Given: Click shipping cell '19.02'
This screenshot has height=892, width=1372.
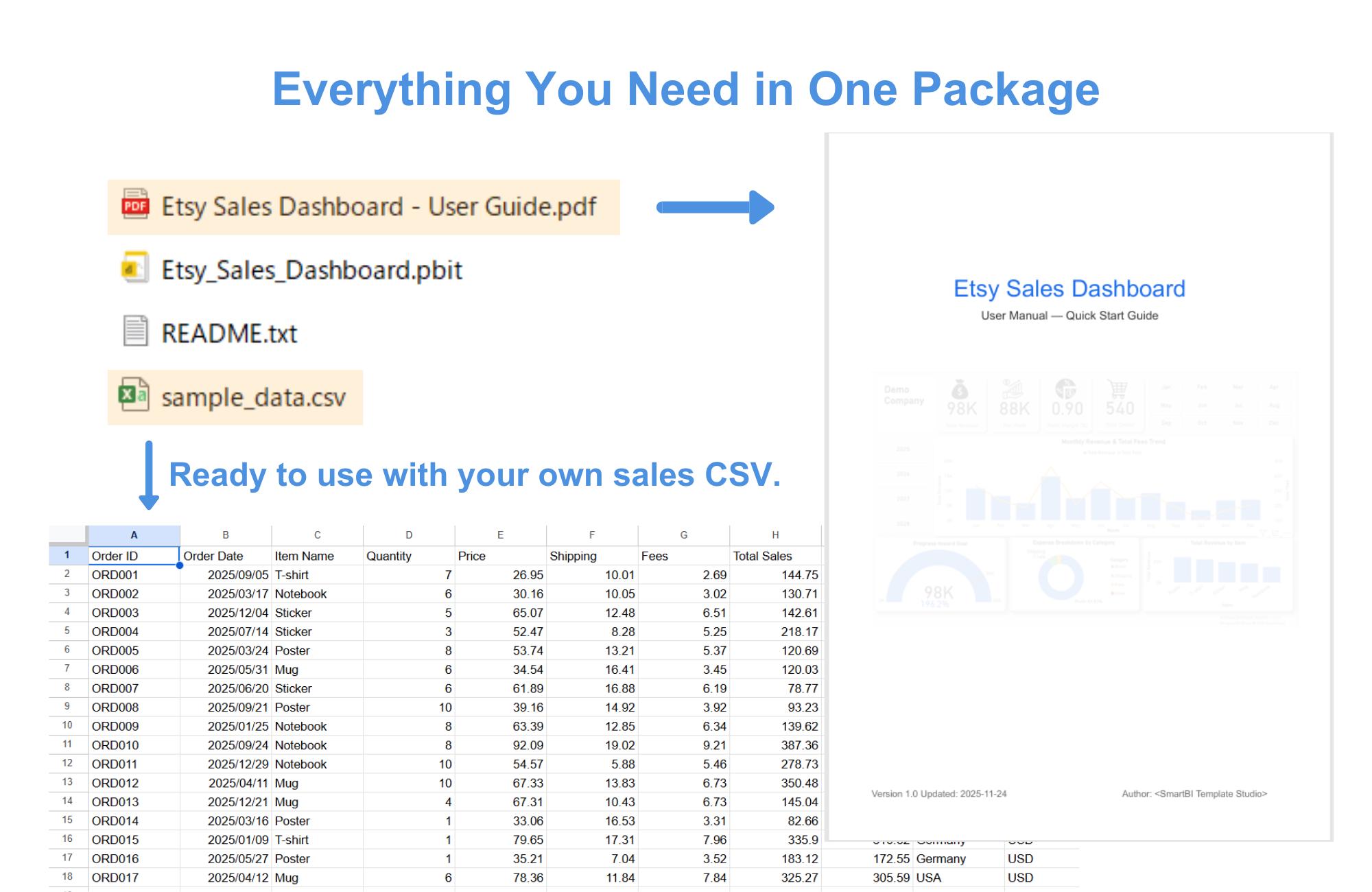Looking at the screenshot, I should click(x=592, y=745).
